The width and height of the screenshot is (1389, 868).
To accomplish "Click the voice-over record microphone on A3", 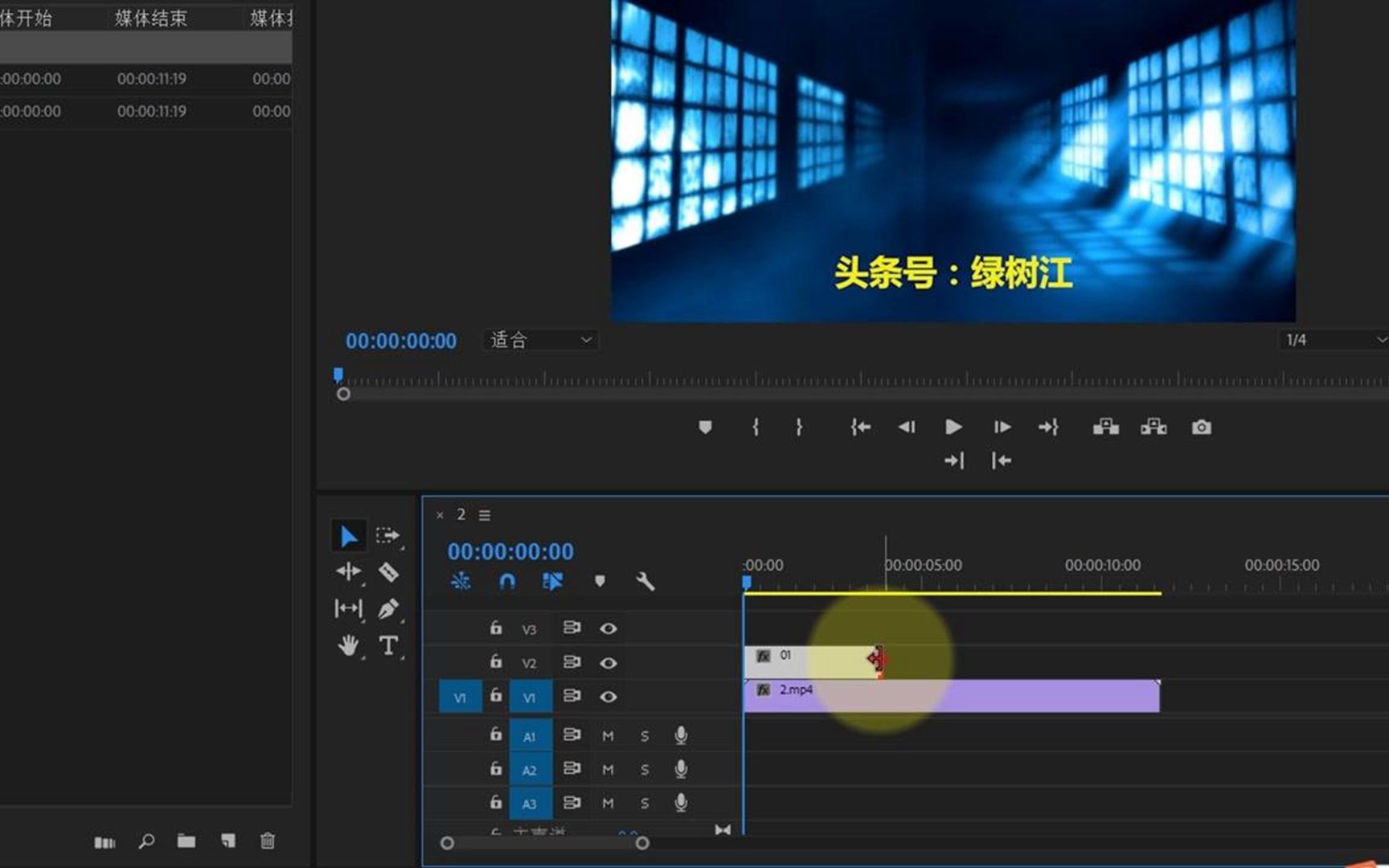I will click(x=681, y=802).
